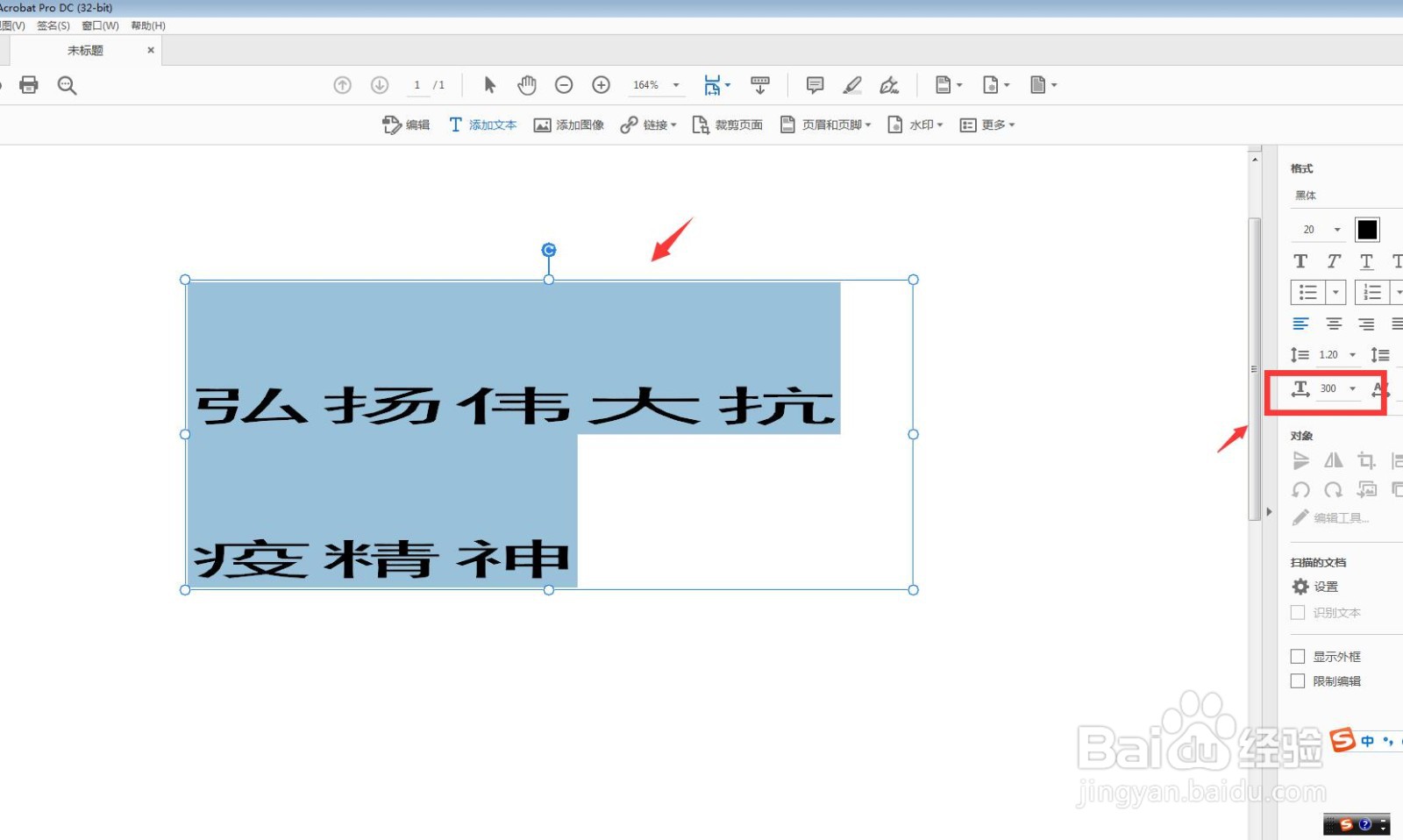Viewport: 1403px width, 840px height.
Task: Add a comment note icon
Action: (815, 85)
